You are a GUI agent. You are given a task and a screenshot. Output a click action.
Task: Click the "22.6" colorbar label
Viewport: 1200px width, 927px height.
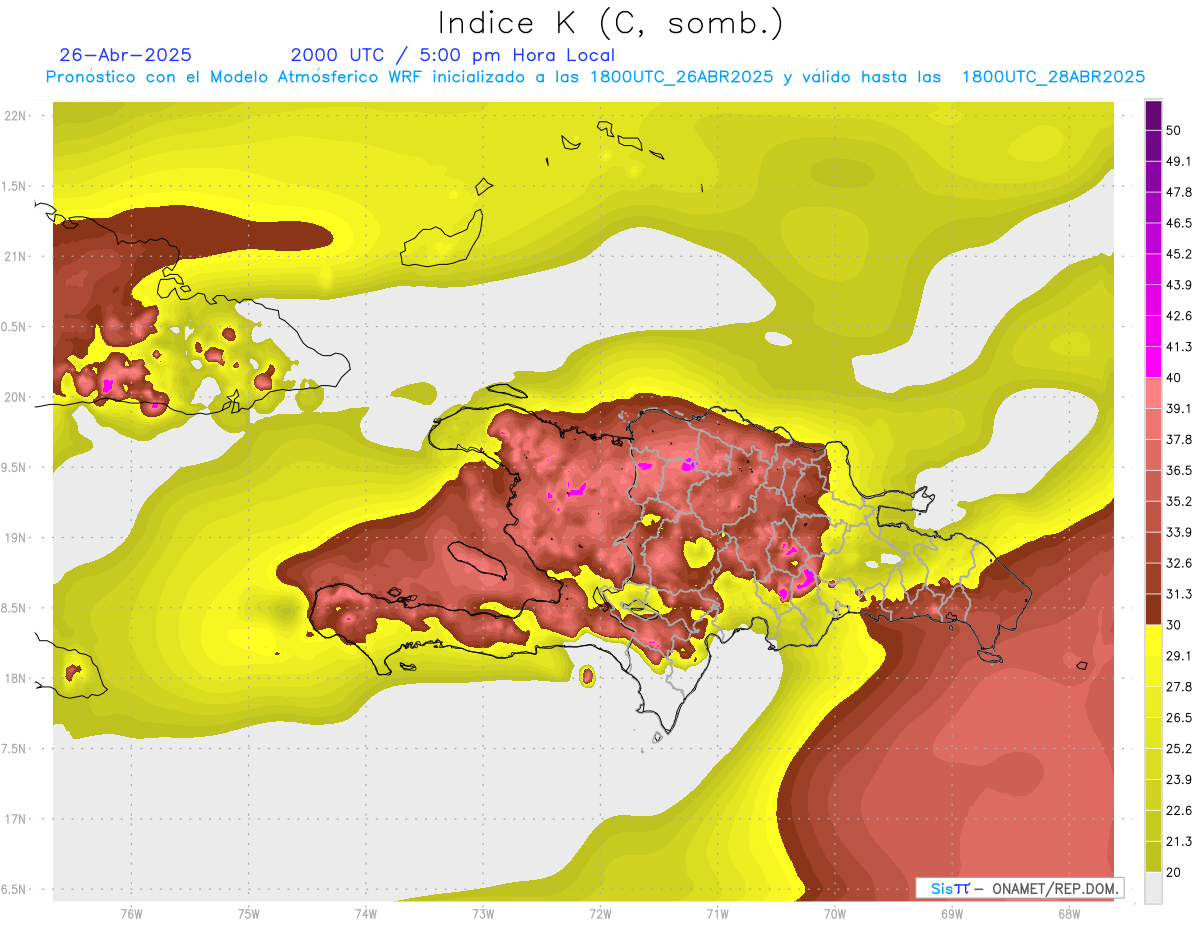pyautogui.click(x=1179, y=810)
